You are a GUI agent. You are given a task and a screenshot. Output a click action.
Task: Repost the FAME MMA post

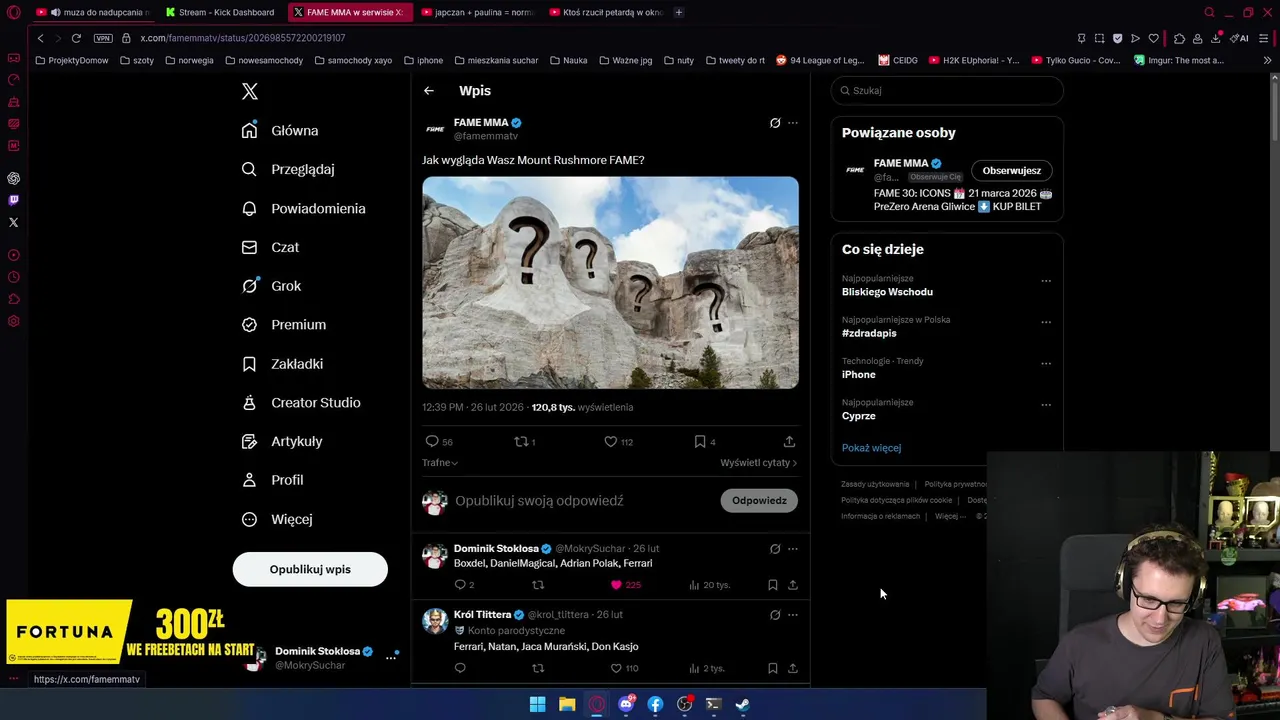[524, 441]
